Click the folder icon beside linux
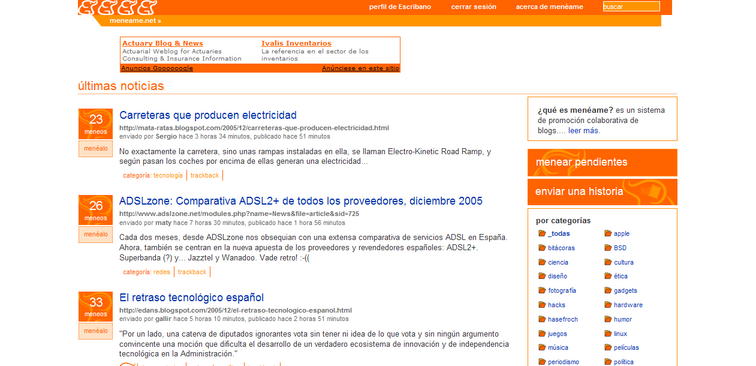 coord(608,334)
